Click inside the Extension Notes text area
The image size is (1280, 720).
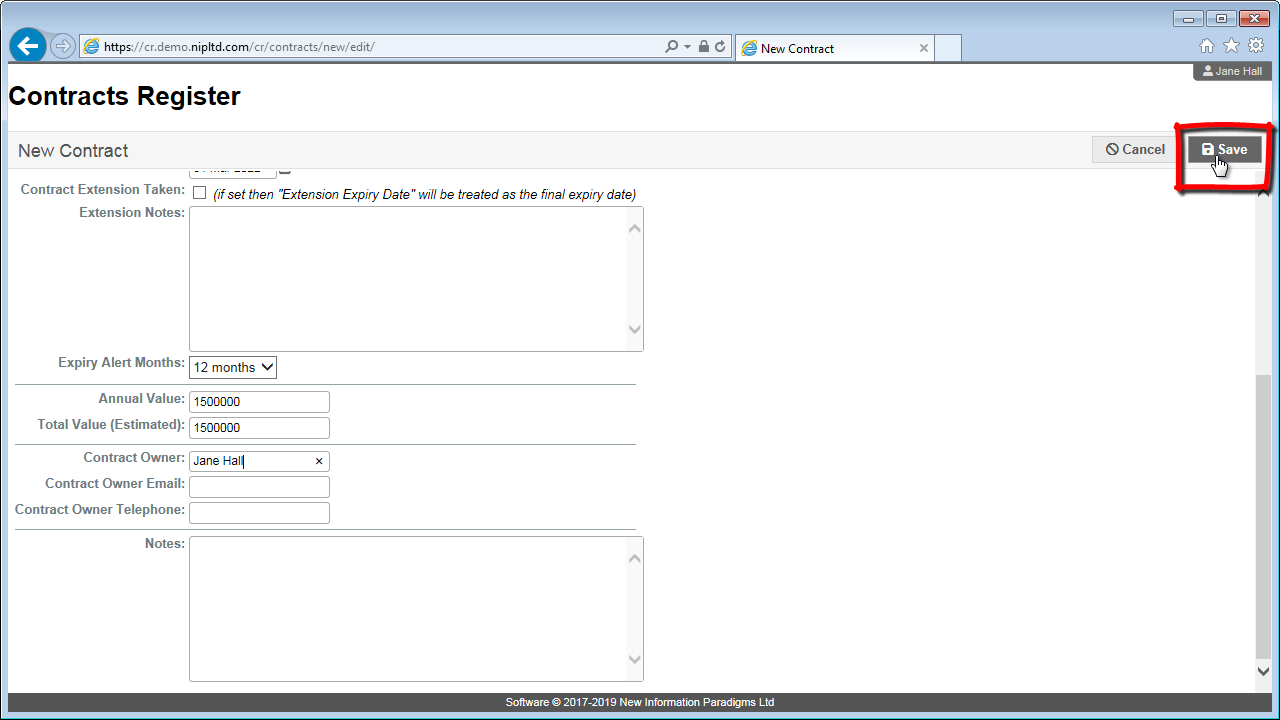click(407, 279)
